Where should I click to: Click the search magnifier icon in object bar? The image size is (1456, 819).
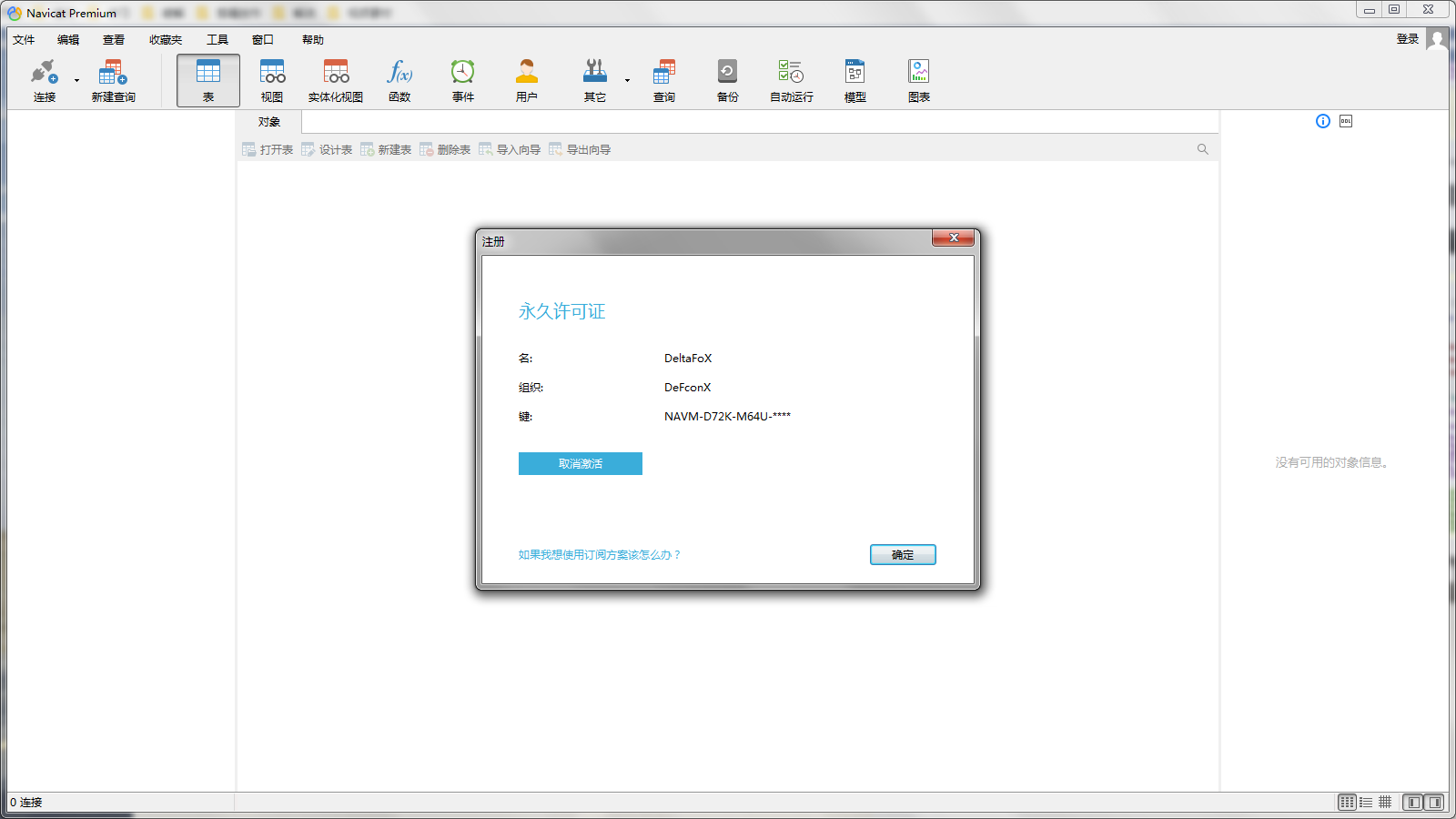click(x=1203, y=149)
